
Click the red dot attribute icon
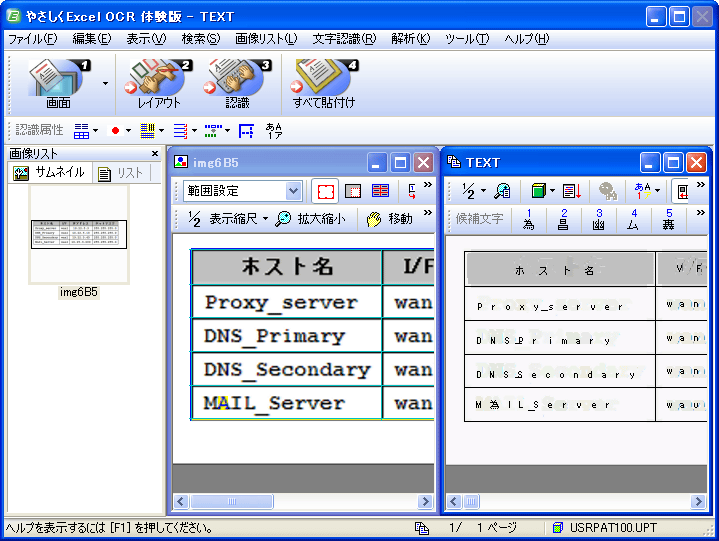click(x=115, y=131)
